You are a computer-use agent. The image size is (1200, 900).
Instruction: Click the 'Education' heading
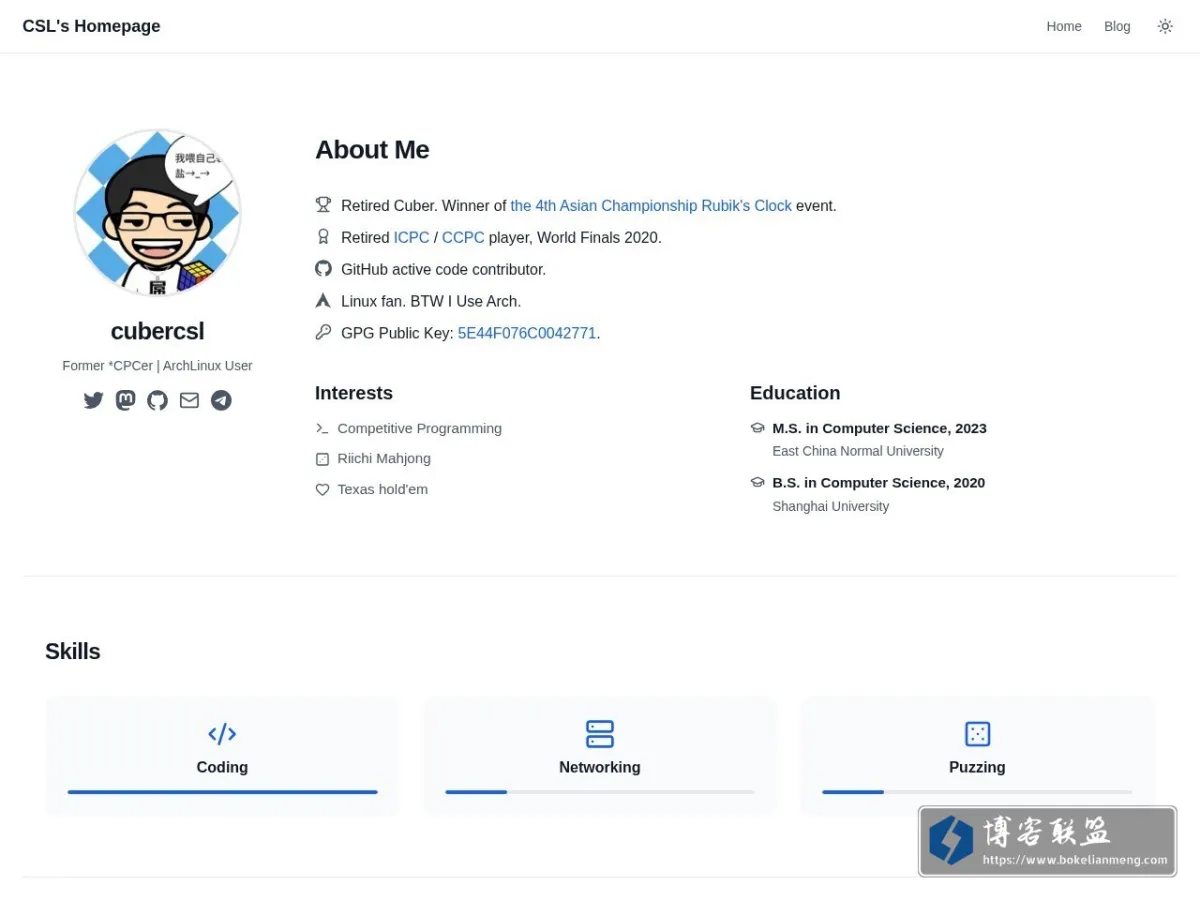[795, 393]
